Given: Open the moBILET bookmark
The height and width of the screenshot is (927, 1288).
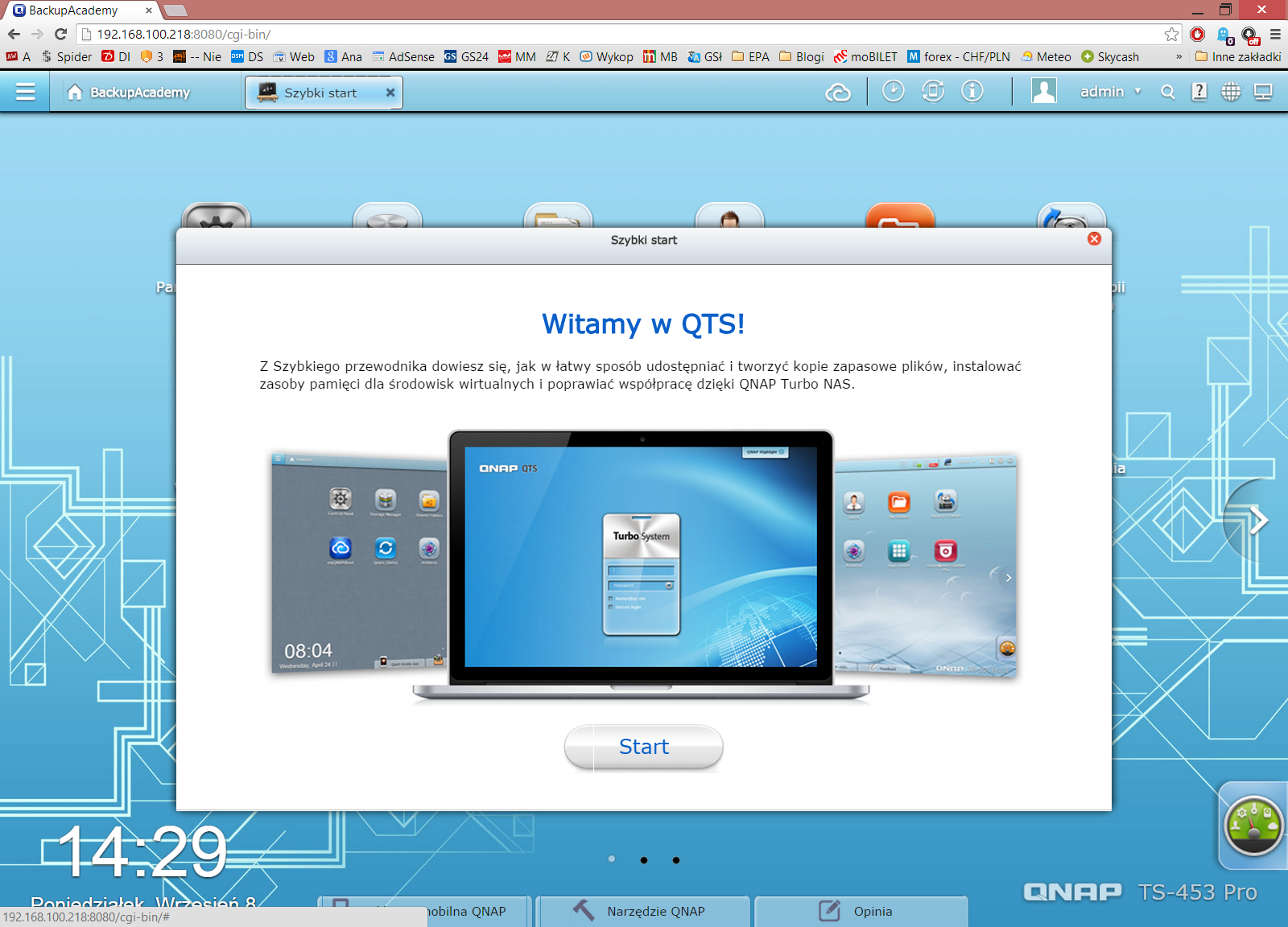Looking at the screenshot, I should (865, 56).
